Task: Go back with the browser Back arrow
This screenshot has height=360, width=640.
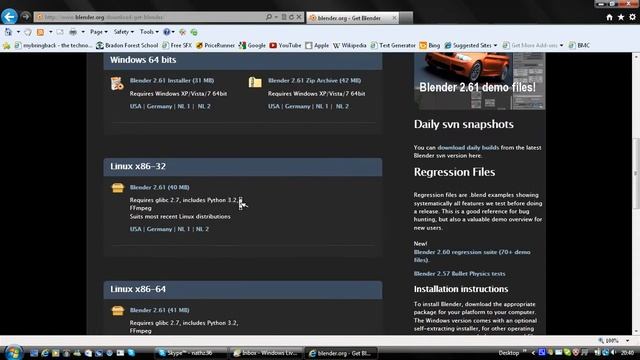Action: (9, 17)
